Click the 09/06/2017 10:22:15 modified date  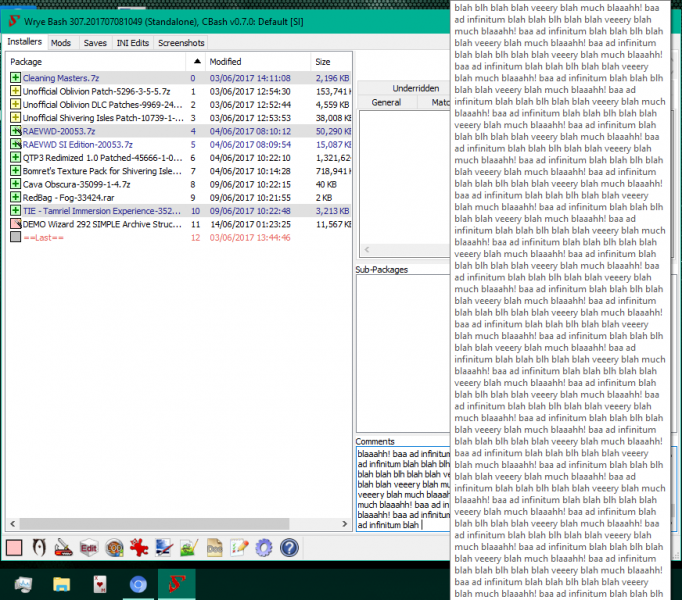tap(250, 184)
